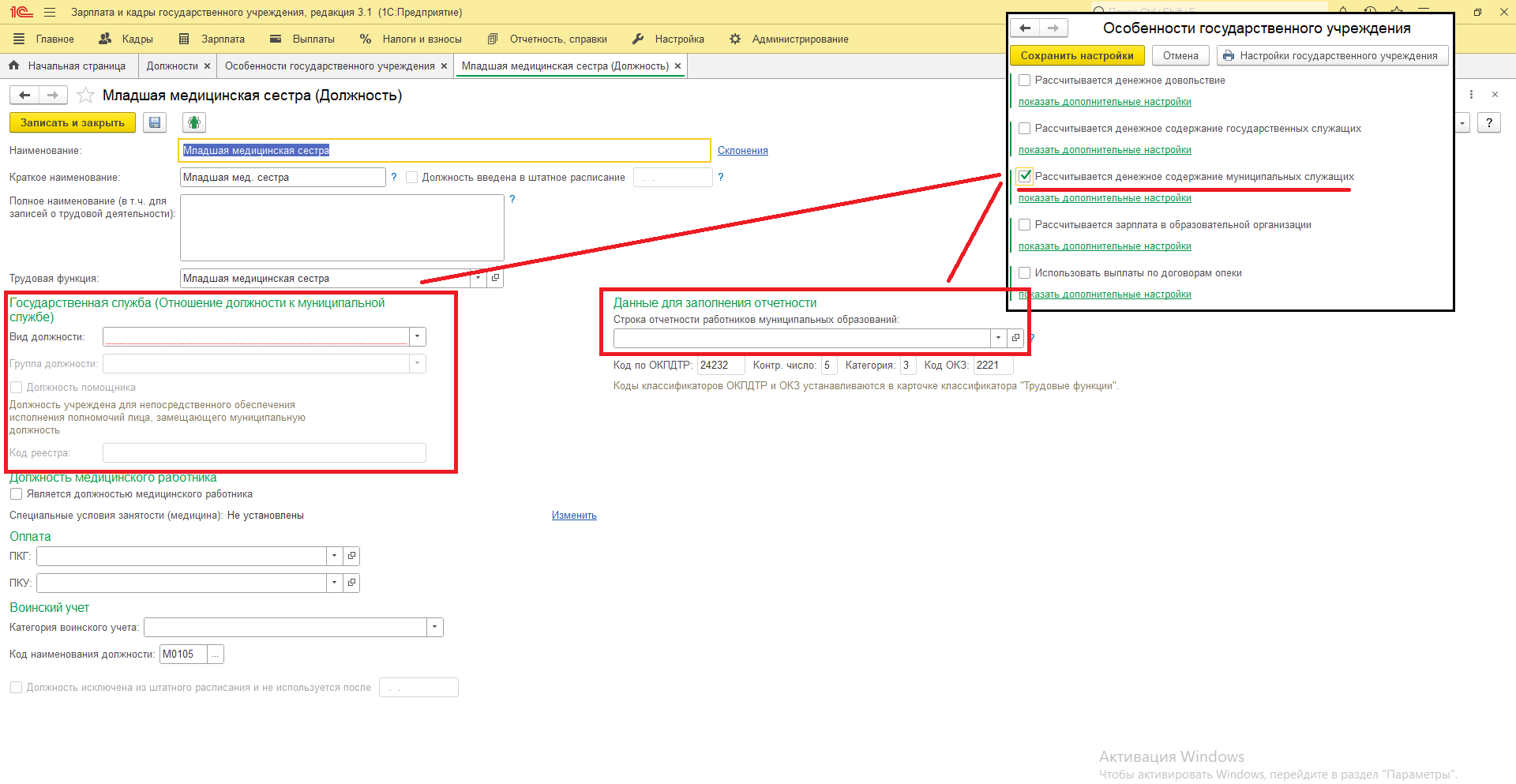The image size is (1516, 784).
Task: Open the Администрирование menu section
Action: [789, 39]
